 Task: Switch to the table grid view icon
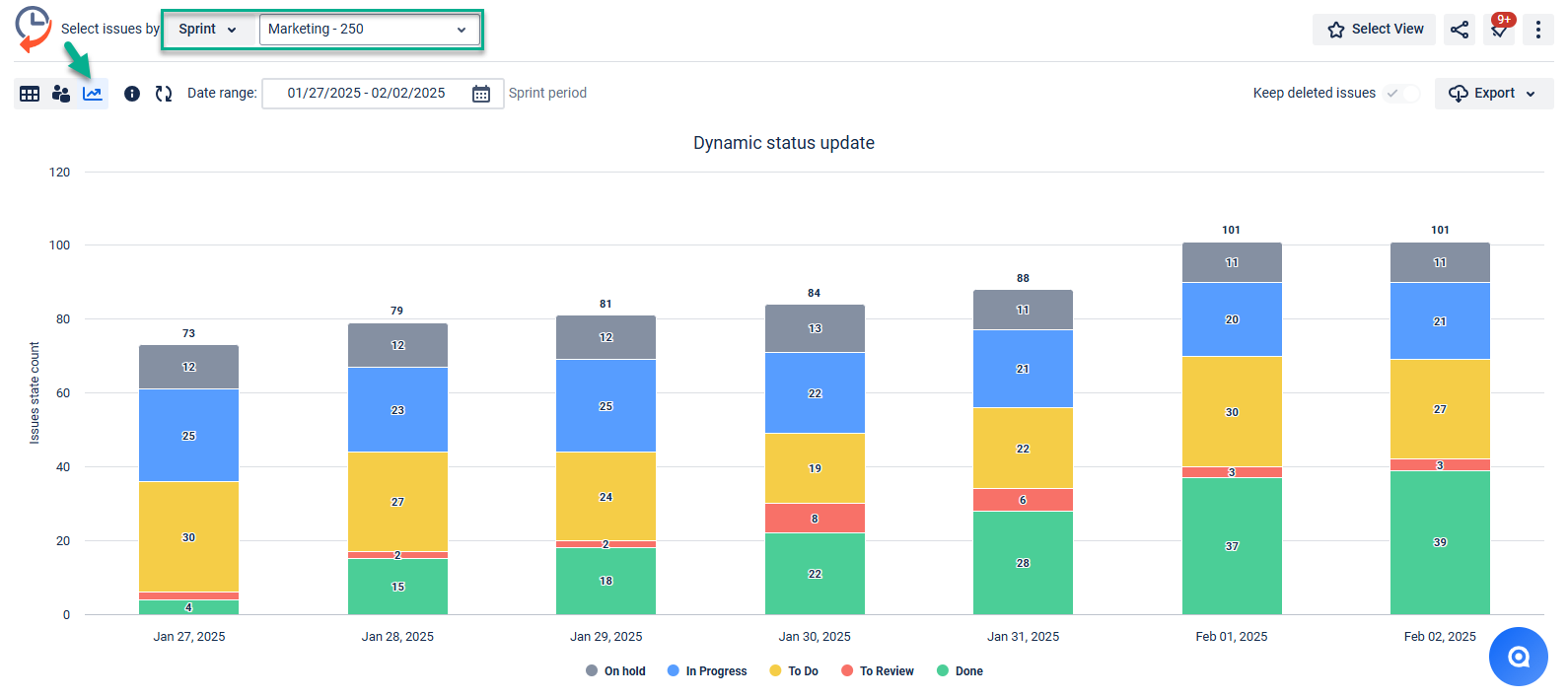pyautogui.click(x=30, y=94)
